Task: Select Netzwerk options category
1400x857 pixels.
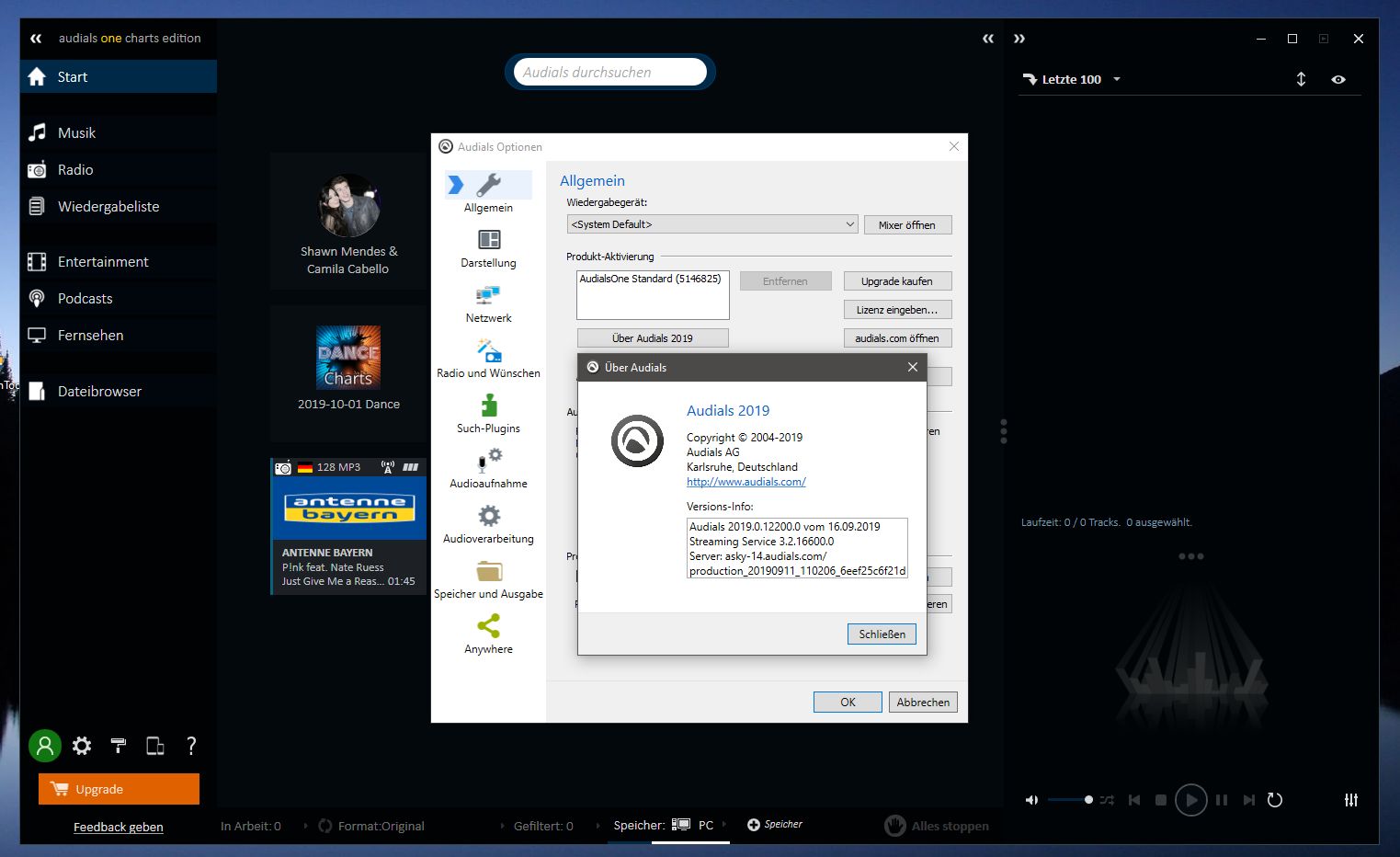Action: [488, 303]
